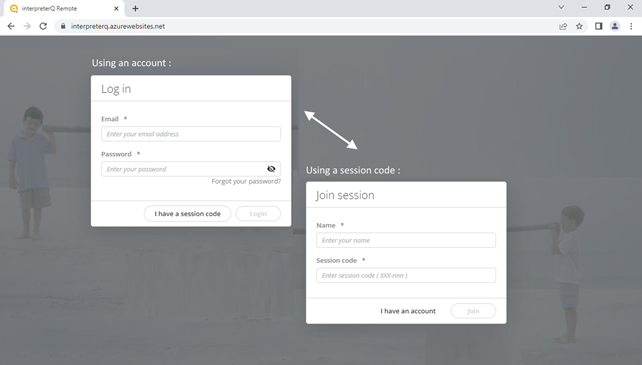Open the Chrome profile avatar icon
Image resolution: width=642 pixels, height=365 pixels.
click(x=615, y=26)
